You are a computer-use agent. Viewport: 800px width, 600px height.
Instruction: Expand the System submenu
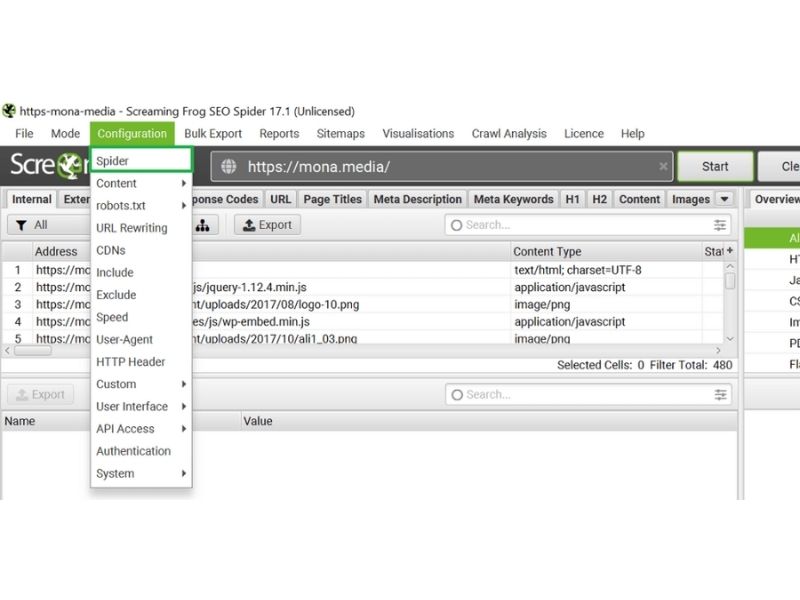141,473
